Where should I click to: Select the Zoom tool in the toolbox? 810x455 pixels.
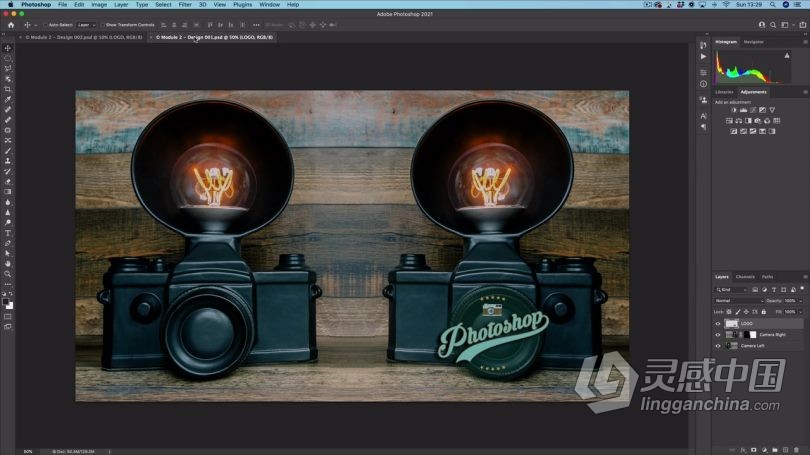tap(8, 274)
